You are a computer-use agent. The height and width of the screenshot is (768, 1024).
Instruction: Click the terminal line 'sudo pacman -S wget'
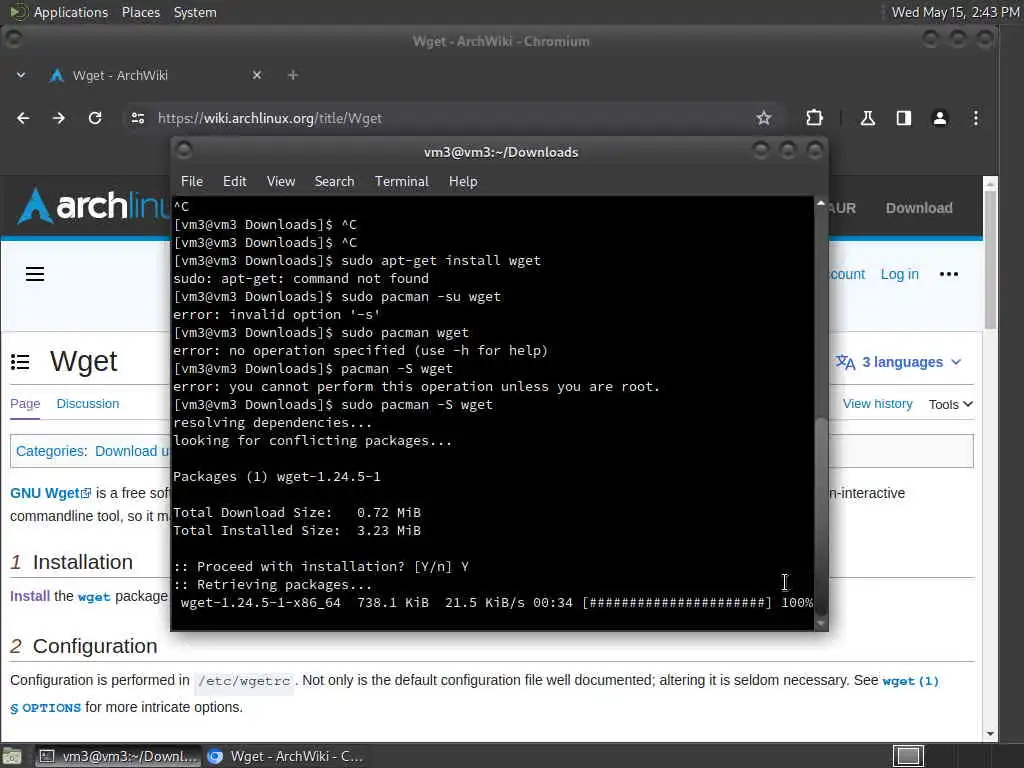(417, 405)
